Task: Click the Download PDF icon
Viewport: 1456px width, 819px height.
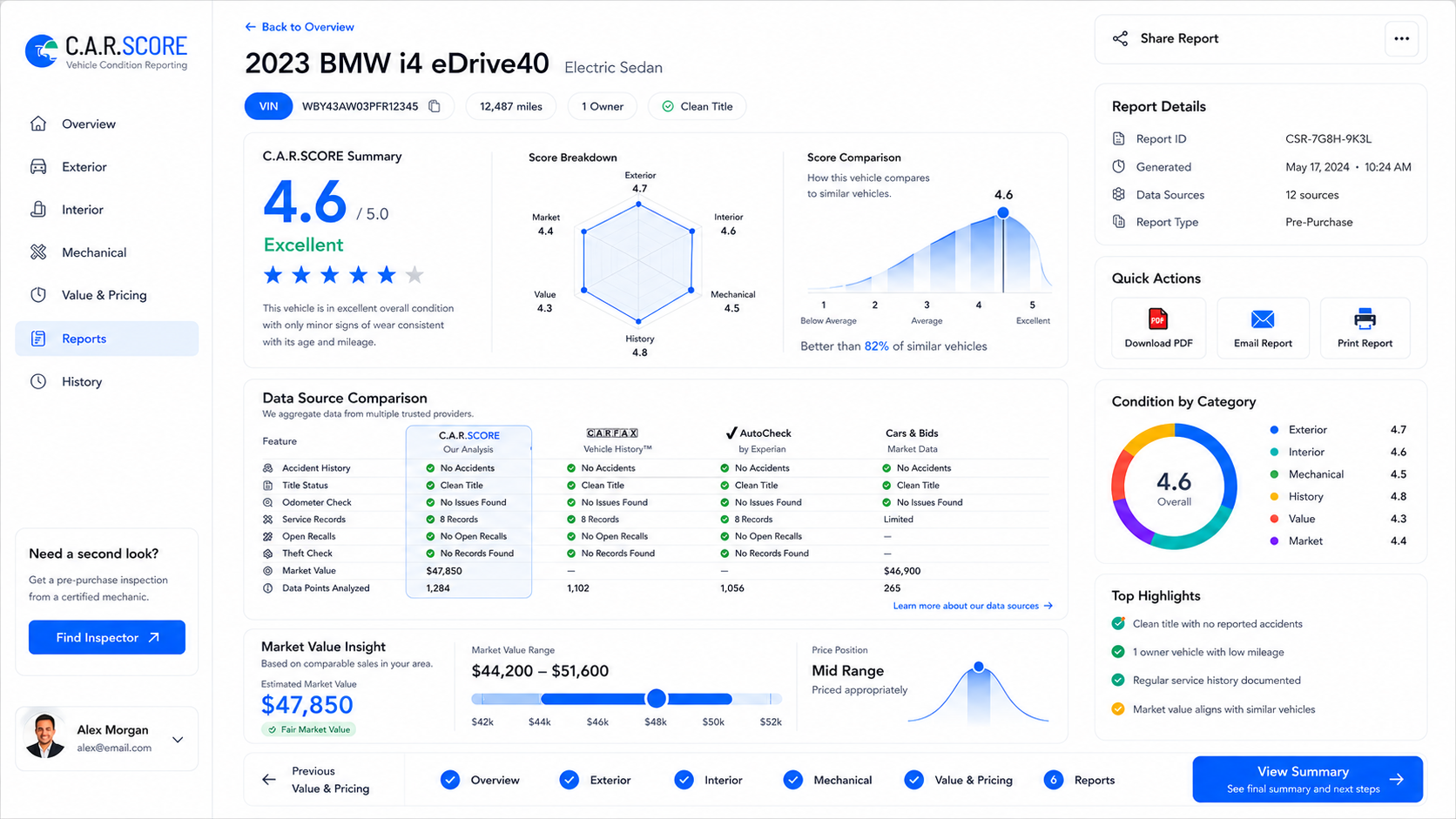Action: tap(1158, 319)
